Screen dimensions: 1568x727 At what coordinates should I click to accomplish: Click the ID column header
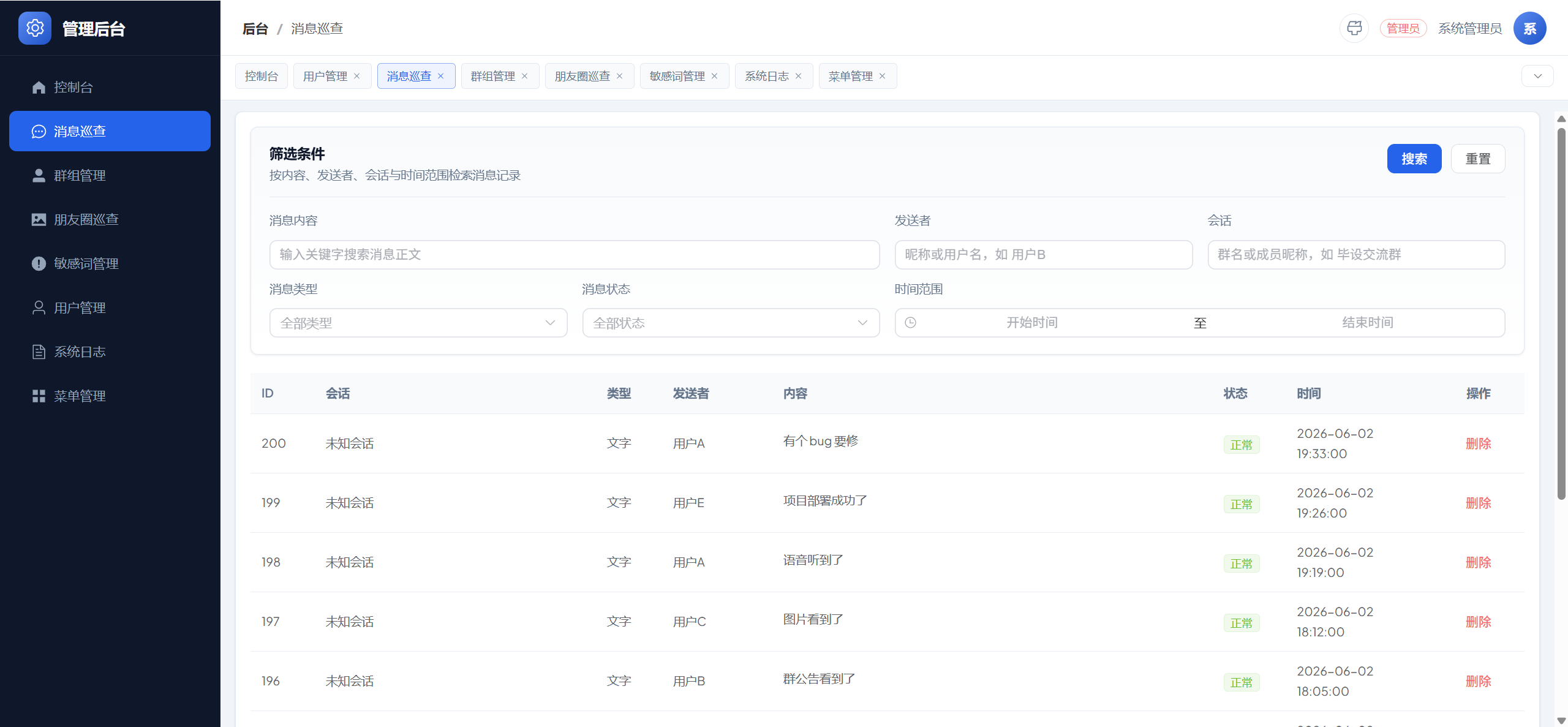pyautogui.click(x=267, y=393)
